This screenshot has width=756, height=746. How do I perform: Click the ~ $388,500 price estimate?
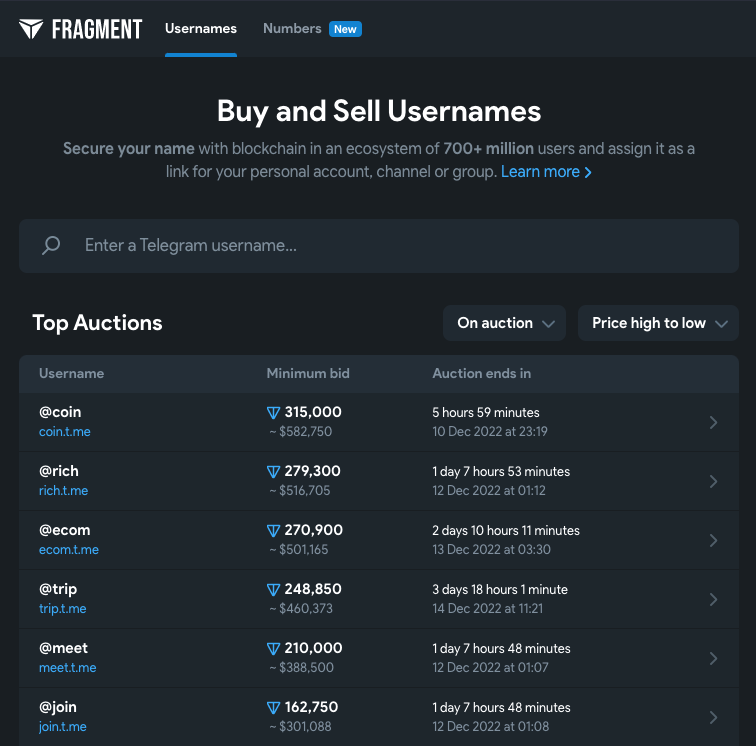point(301,668)
